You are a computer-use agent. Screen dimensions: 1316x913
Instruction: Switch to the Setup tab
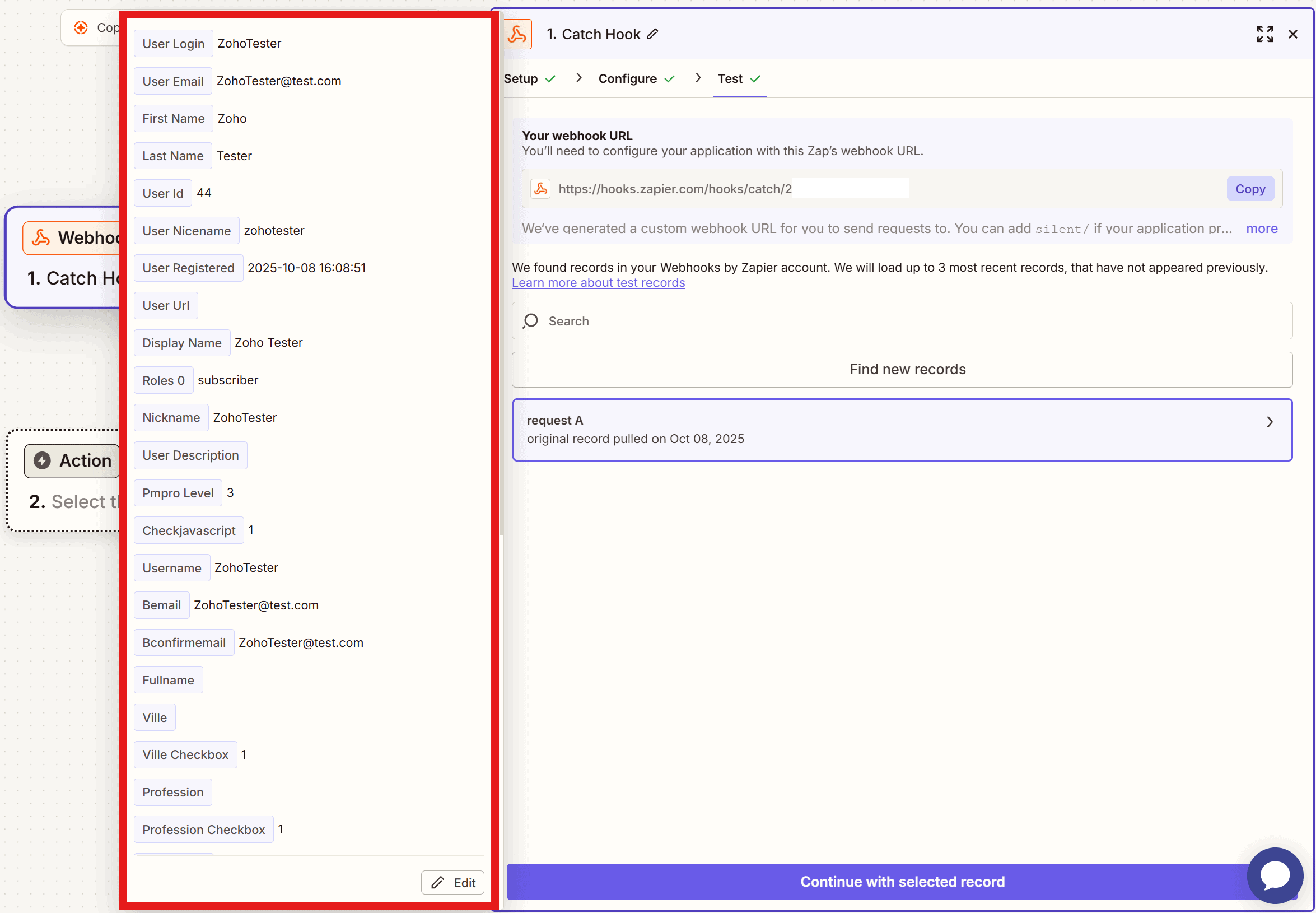[x=520, y=79]
